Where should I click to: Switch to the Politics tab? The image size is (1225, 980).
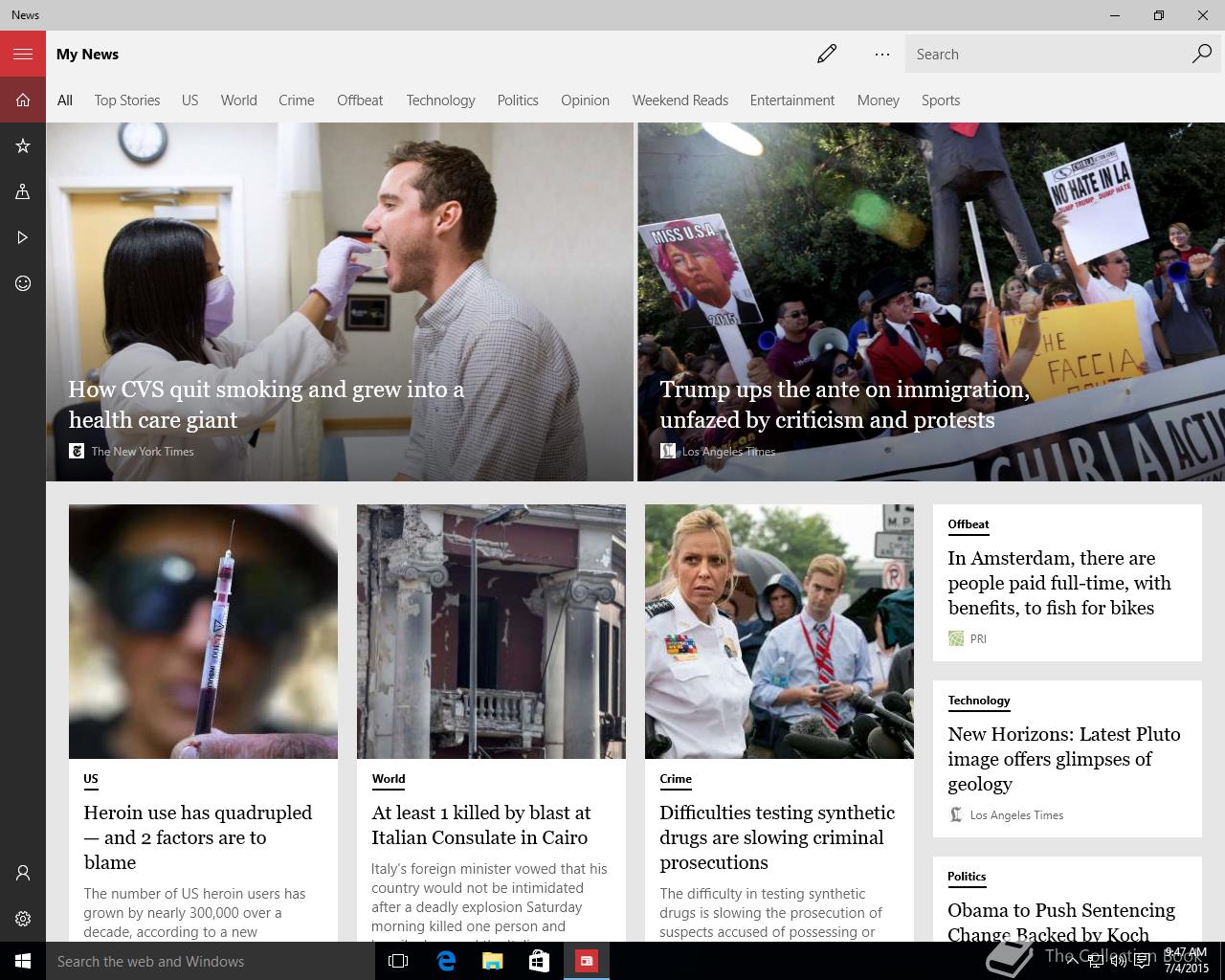[x=518, y=100]
